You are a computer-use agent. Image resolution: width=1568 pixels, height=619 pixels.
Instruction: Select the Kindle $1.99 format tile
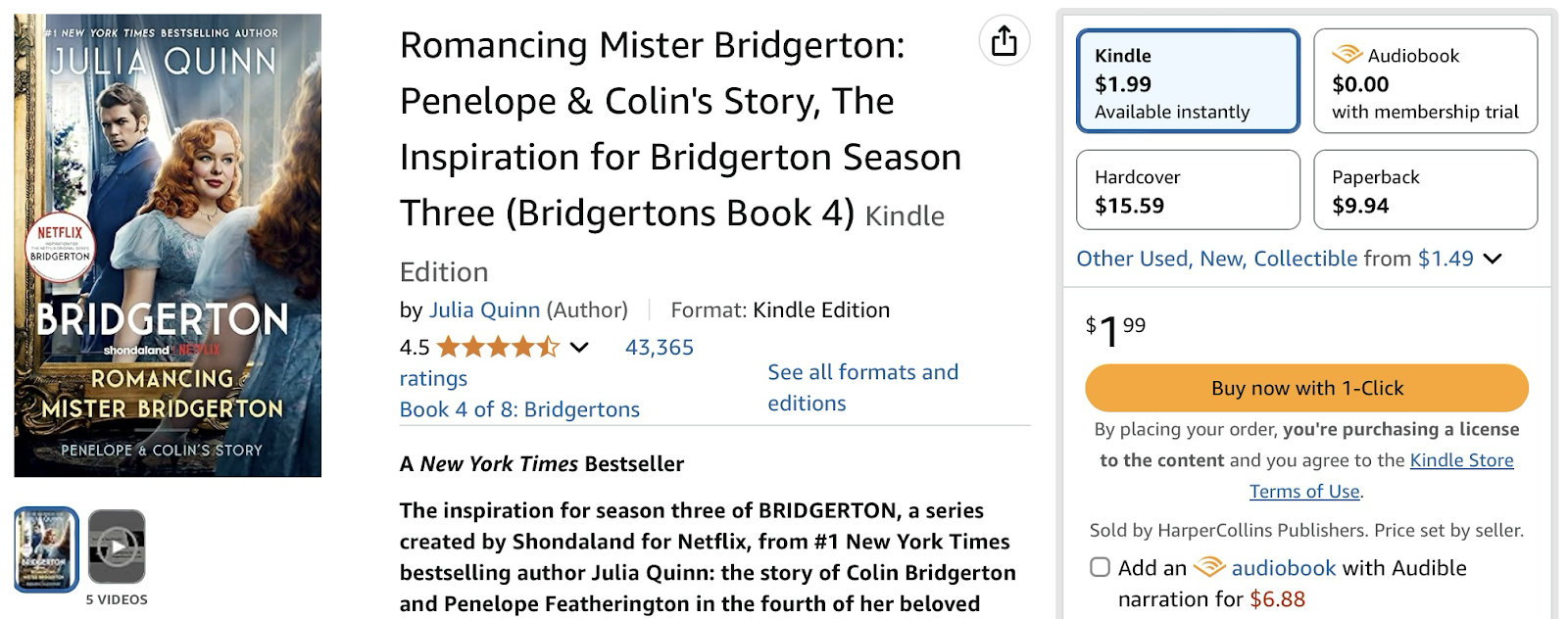tap(1188, 79)
